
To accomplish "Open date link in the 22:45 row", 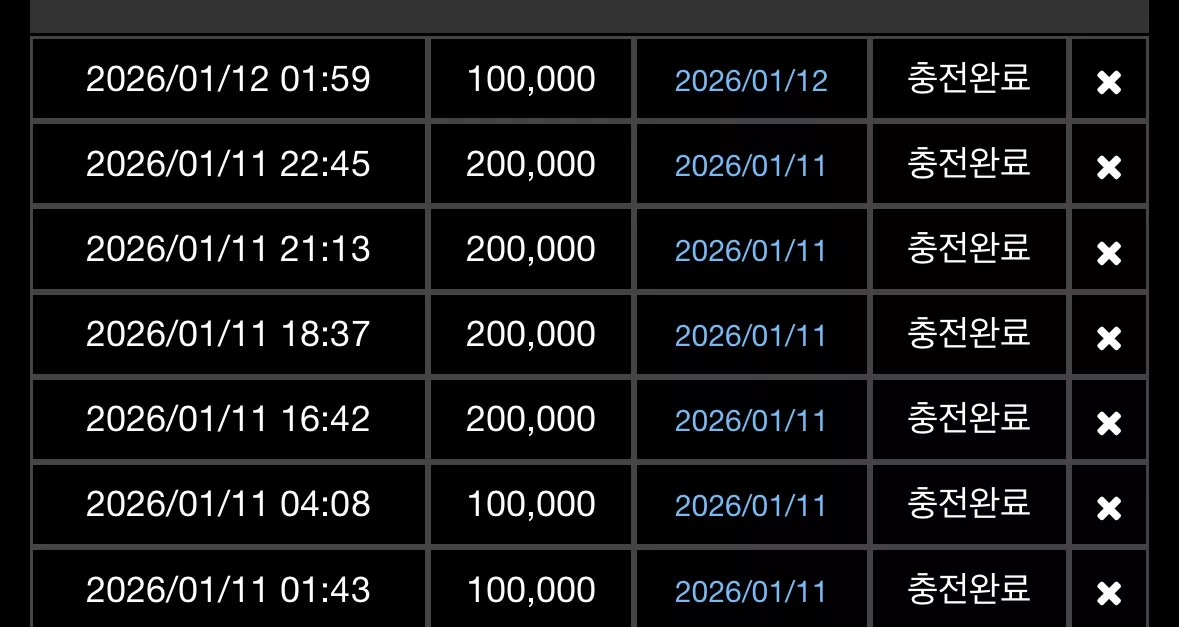I will tap(751, 165).
